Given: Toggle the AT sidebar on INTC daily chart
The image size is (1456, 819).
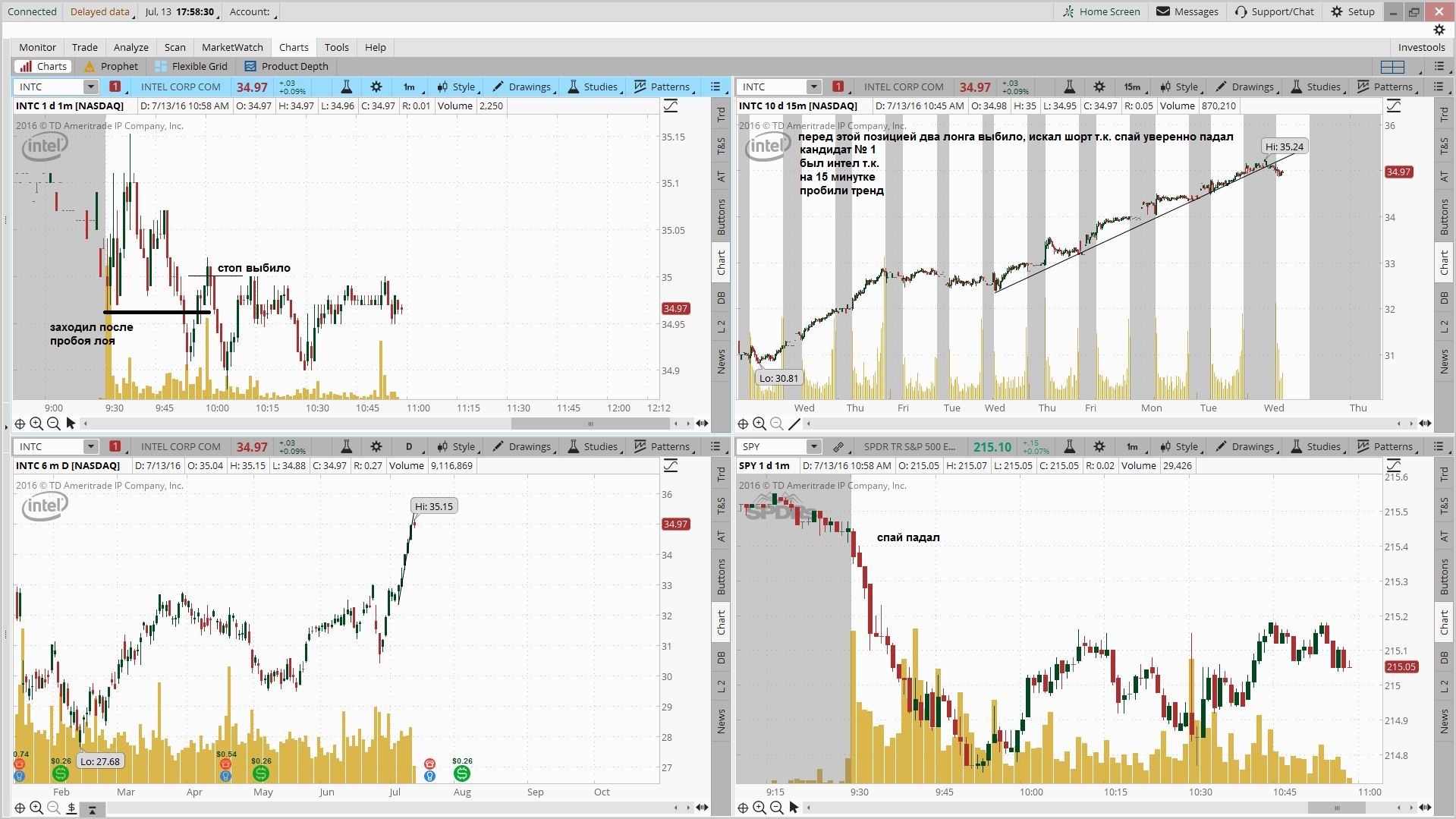Looking at the screenshot, I should tap(721, 536).
